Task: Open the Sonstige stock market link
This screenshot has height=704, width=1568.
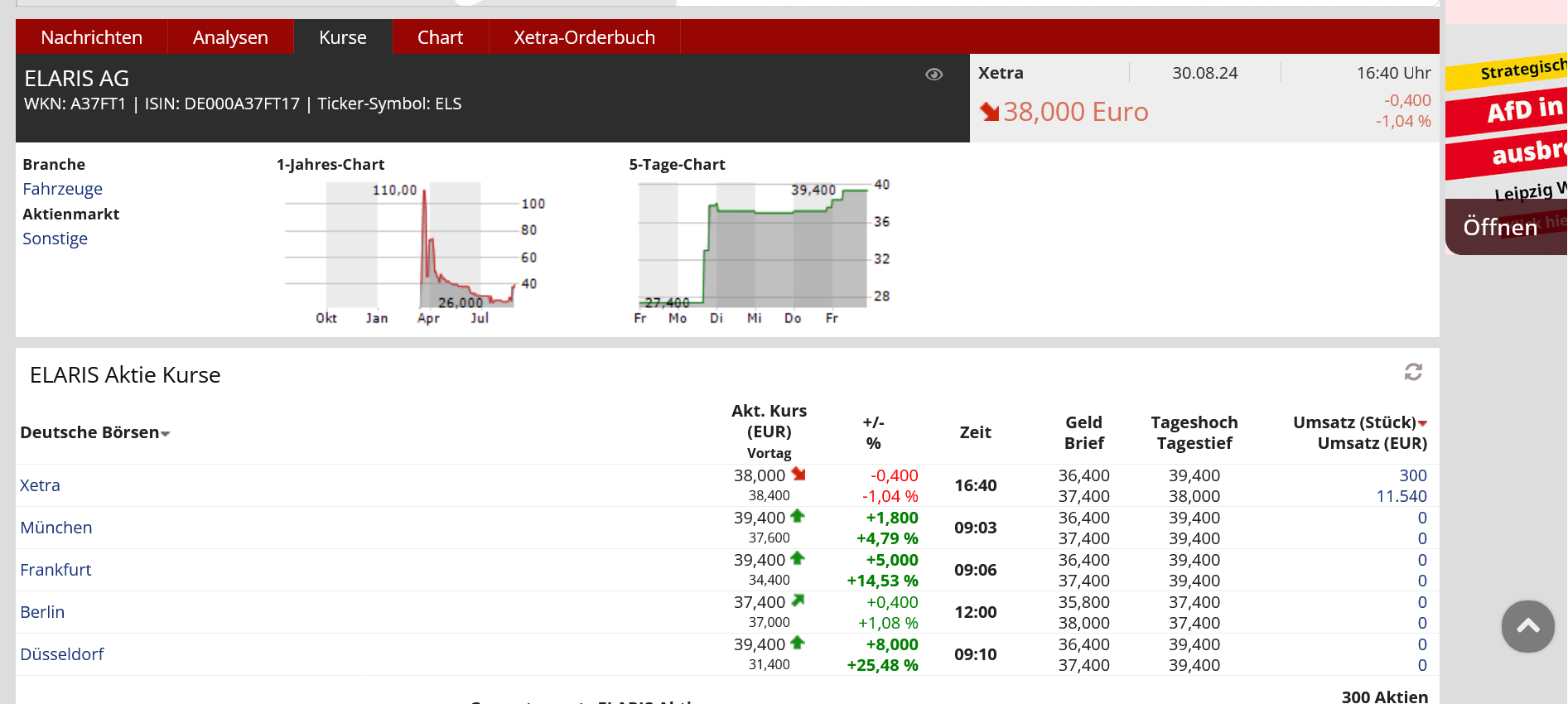Action: click(x=55, y=239)
